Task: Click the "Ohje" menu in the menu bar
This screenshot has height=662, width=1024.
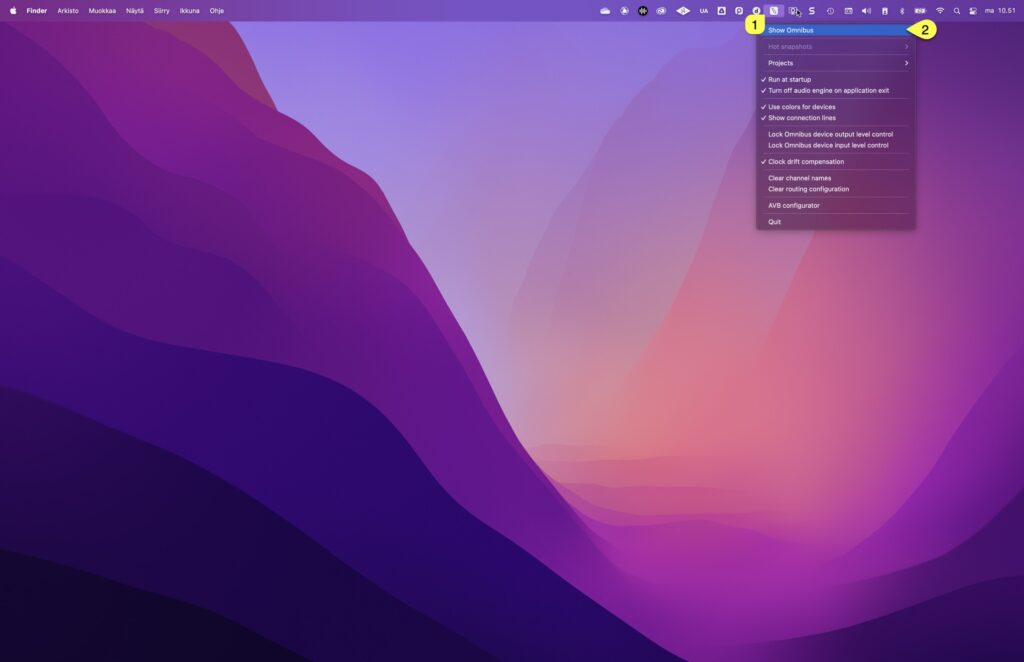Action: (216, 10)
